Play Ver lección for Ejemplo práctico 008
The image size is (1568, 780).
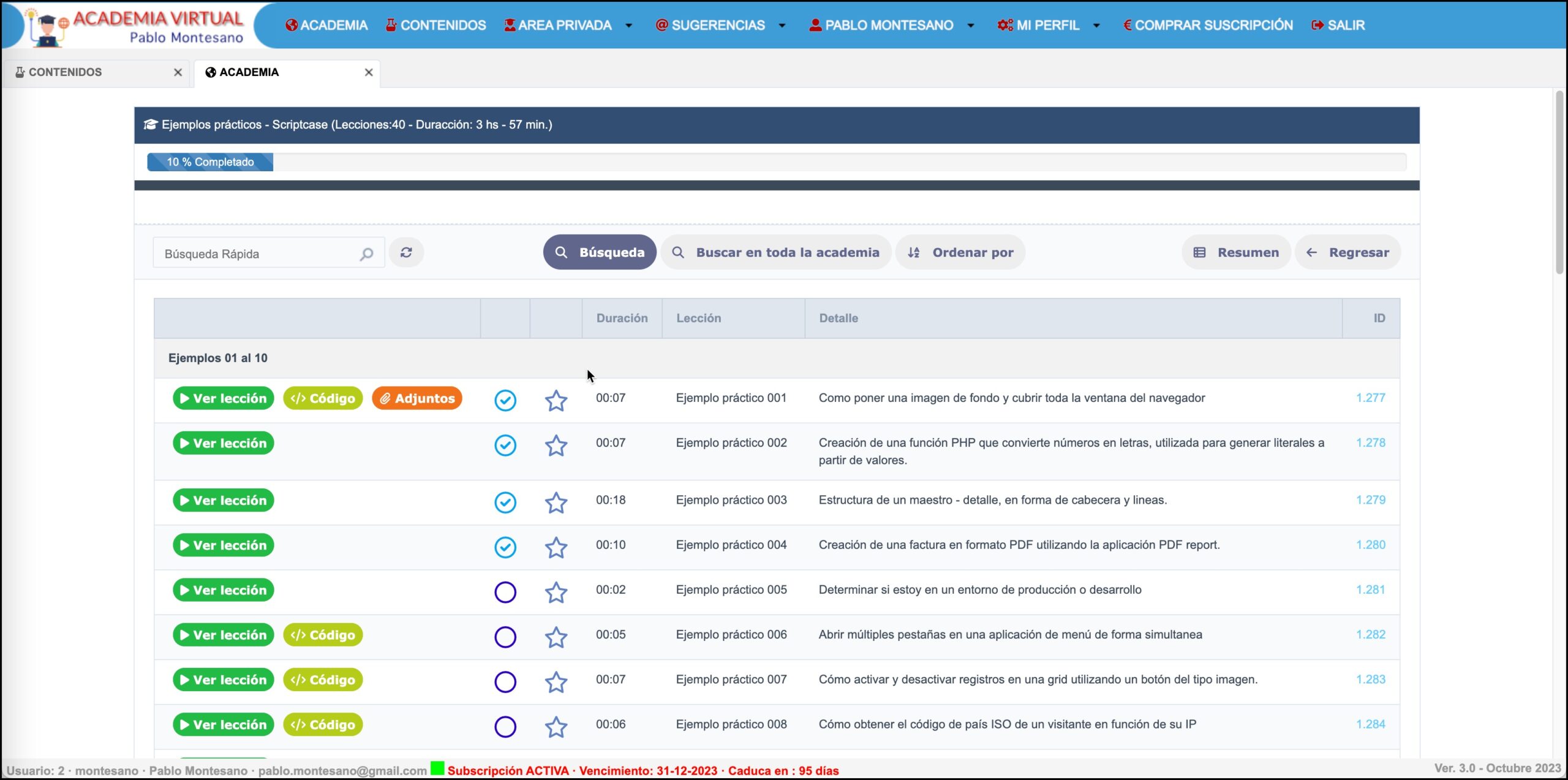[x=224, y=725]
